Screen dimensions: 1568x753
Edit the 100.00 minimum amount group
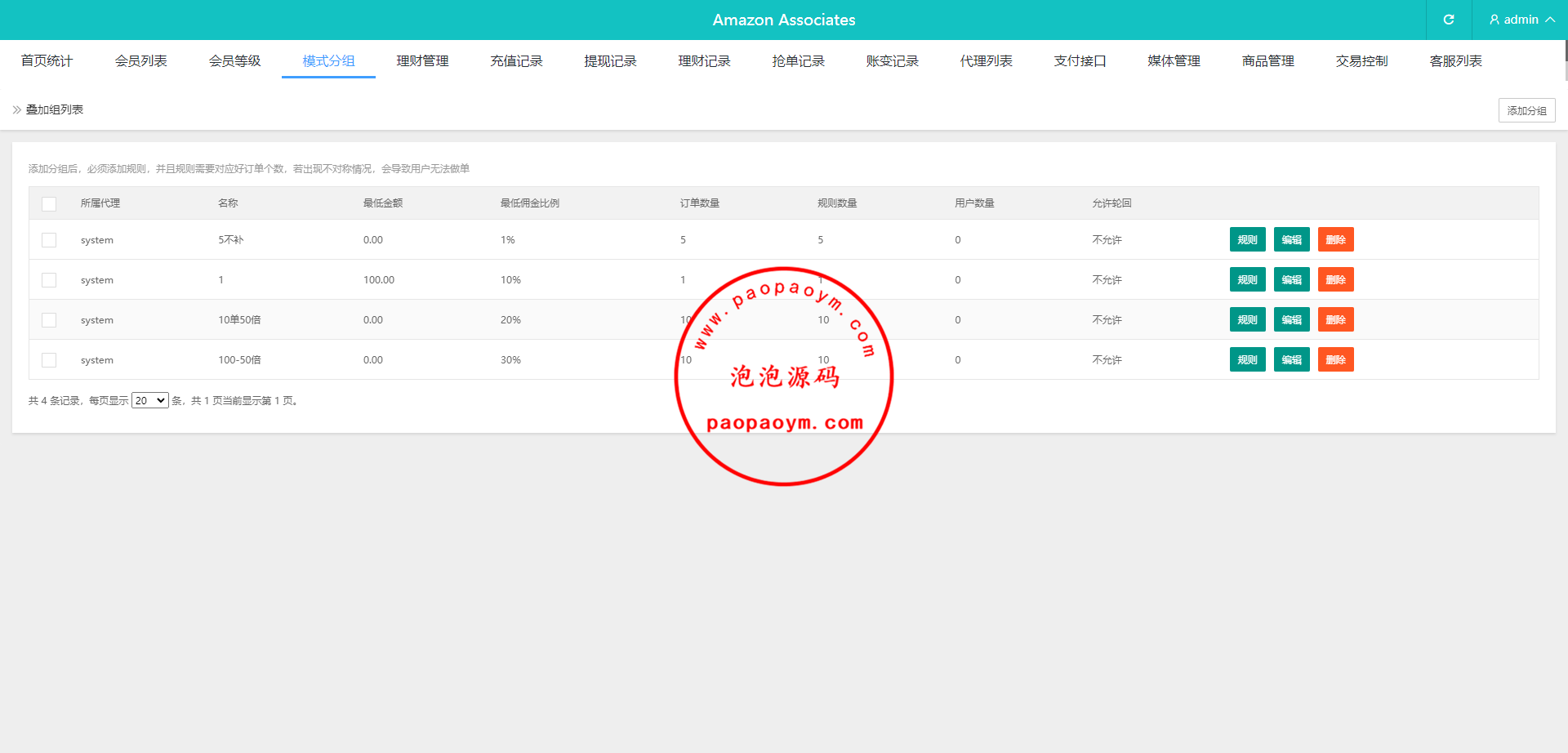point(1291,279)
